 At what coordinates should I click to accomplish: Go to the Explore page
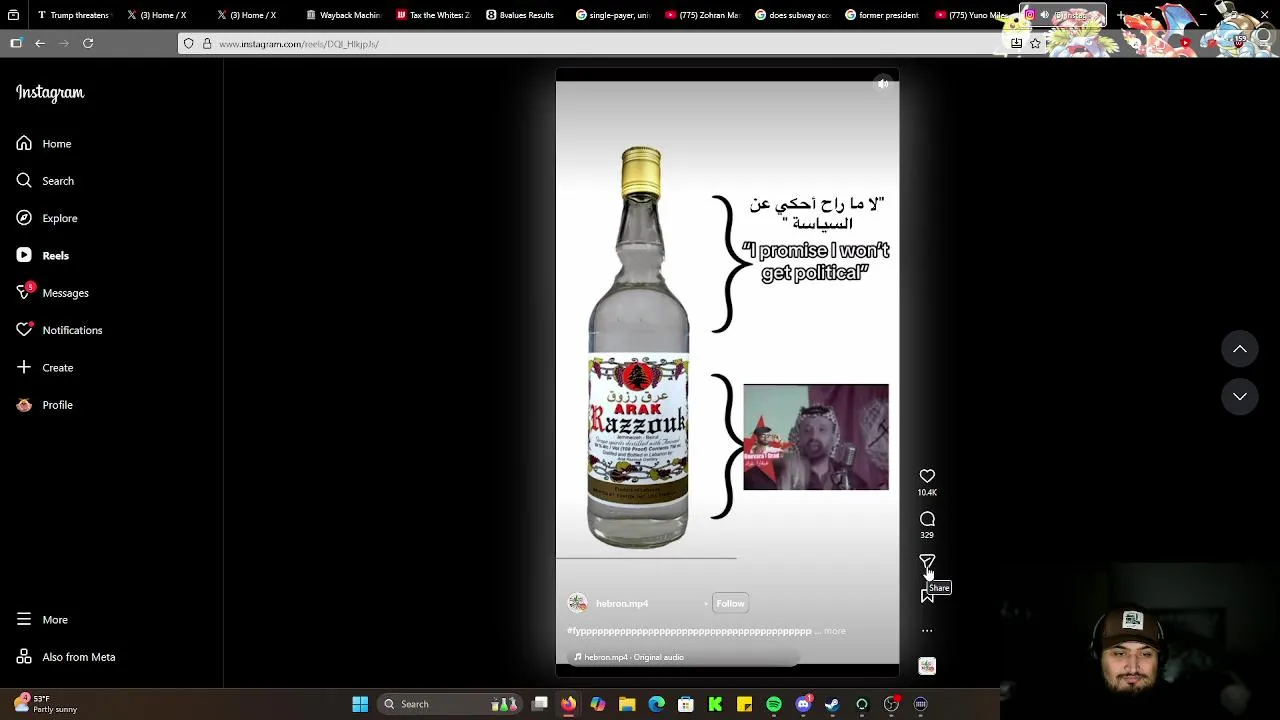47,218
